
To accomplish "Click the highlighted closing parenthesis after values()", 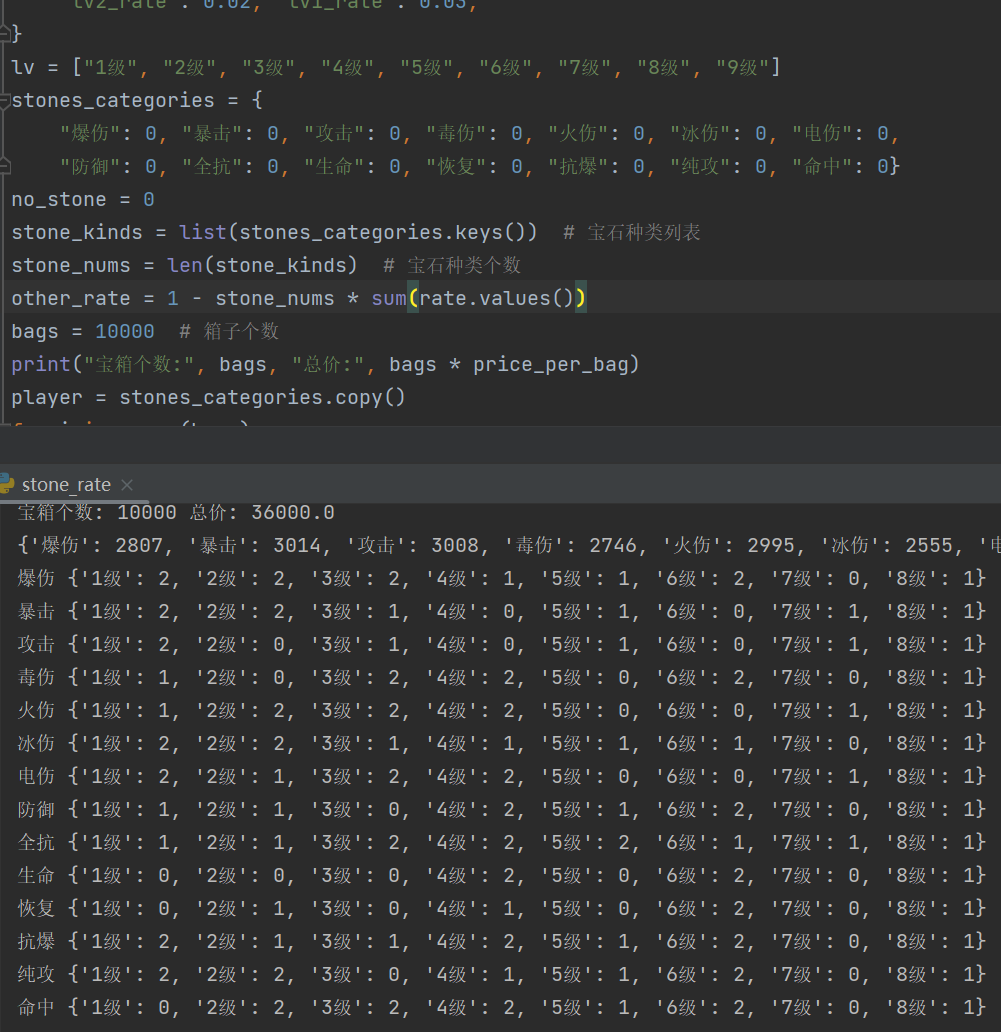I will (x=580, y=298).
